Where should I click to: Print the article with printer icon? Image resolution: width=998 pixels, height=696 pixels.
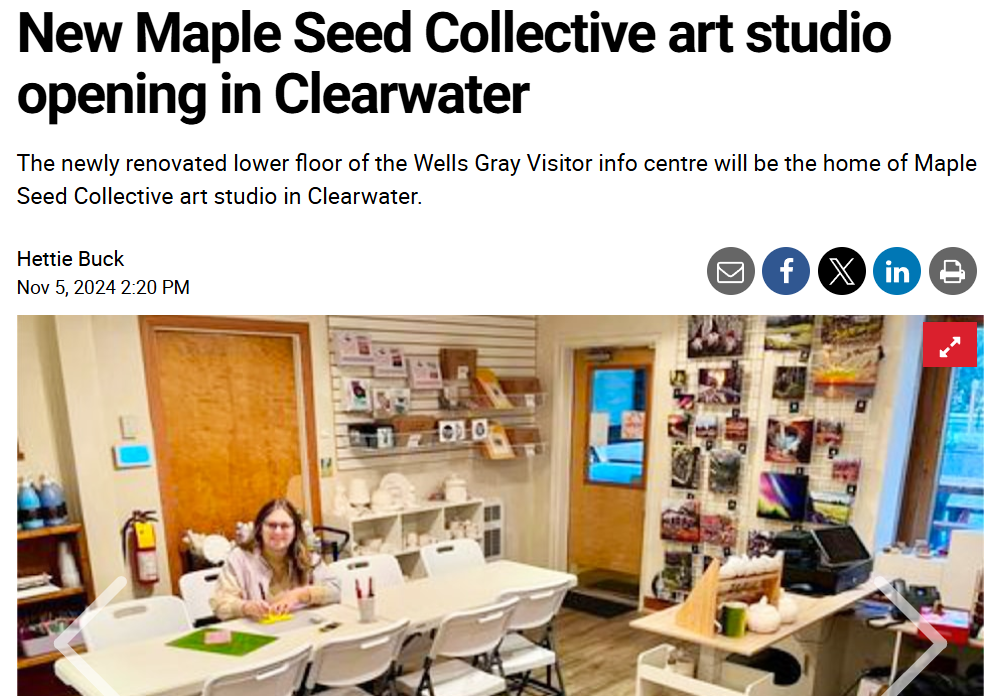(x=952, y=271)
